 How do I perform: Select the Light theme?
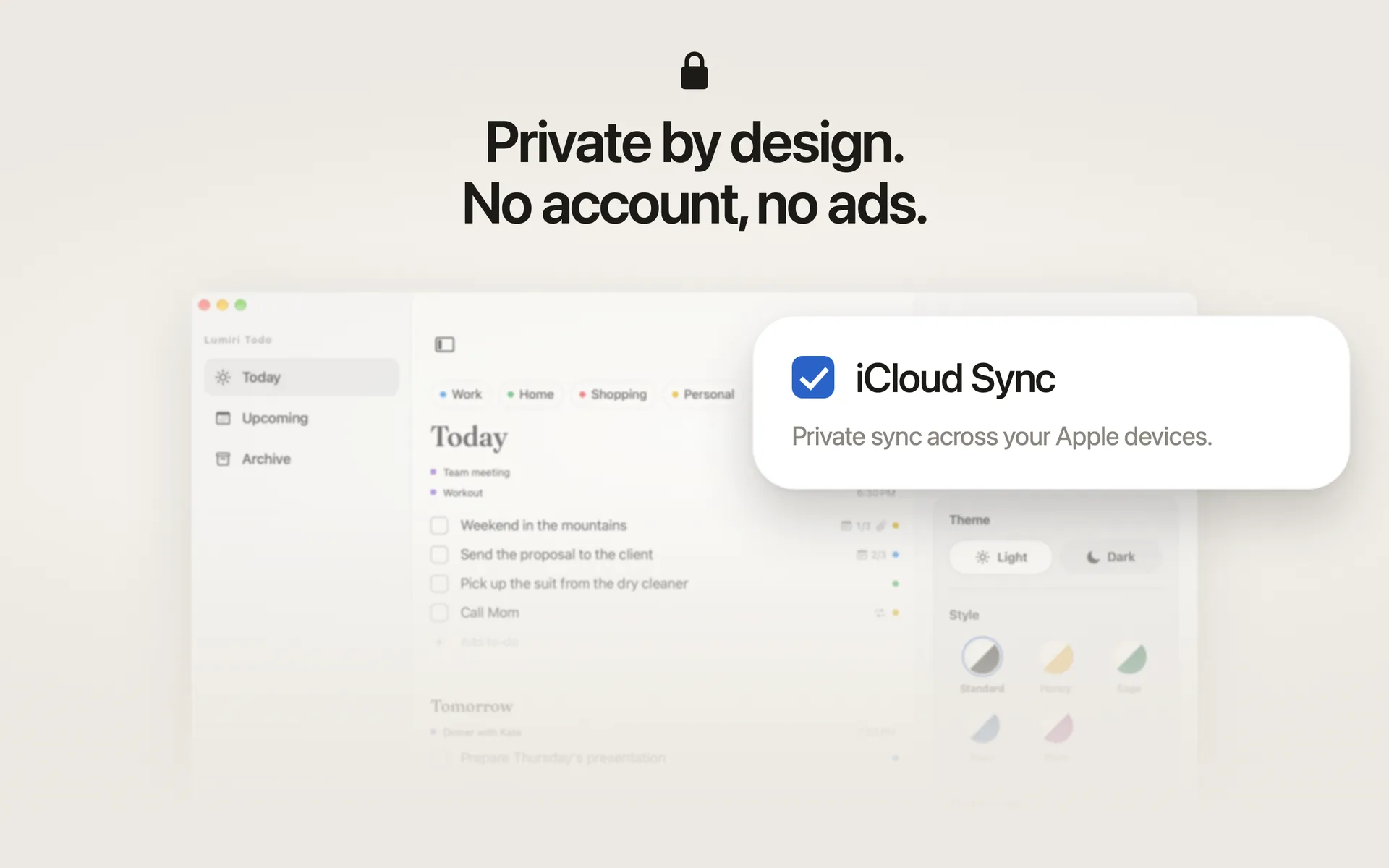click(1001, 557)
